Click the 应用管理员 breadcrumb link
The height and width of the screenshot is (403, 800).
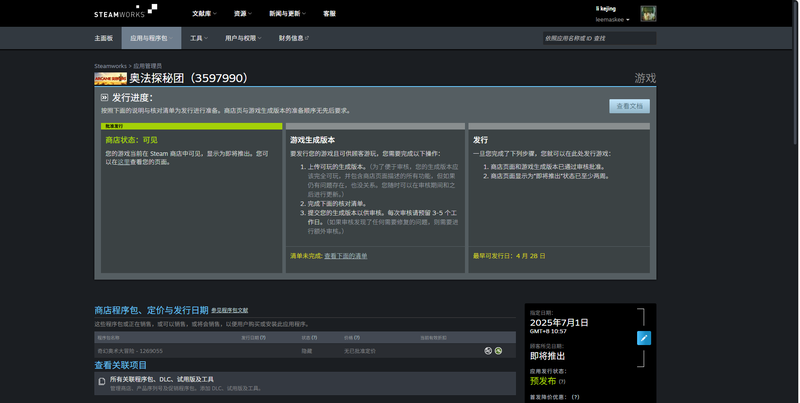pyautogui.click(x=147, y=66)
